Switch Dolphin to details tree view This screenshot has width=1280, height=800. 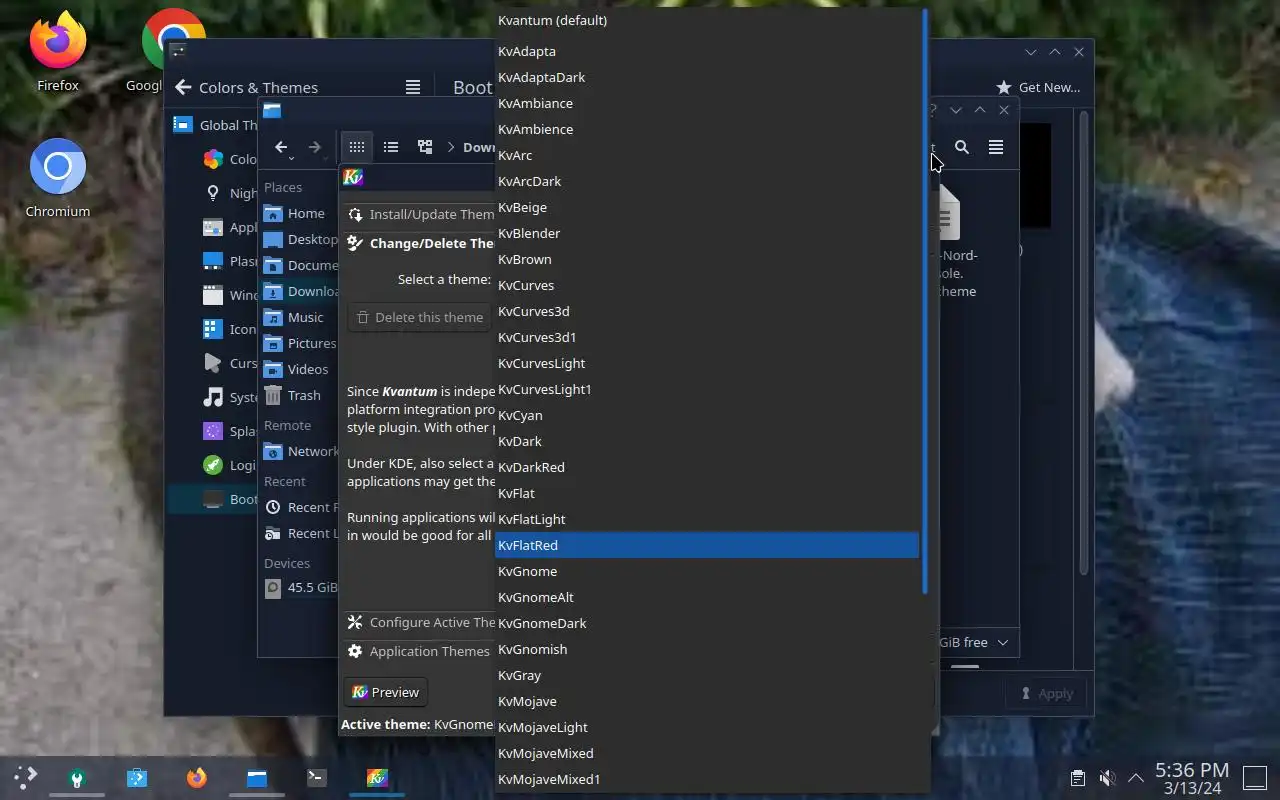[425, 147]
